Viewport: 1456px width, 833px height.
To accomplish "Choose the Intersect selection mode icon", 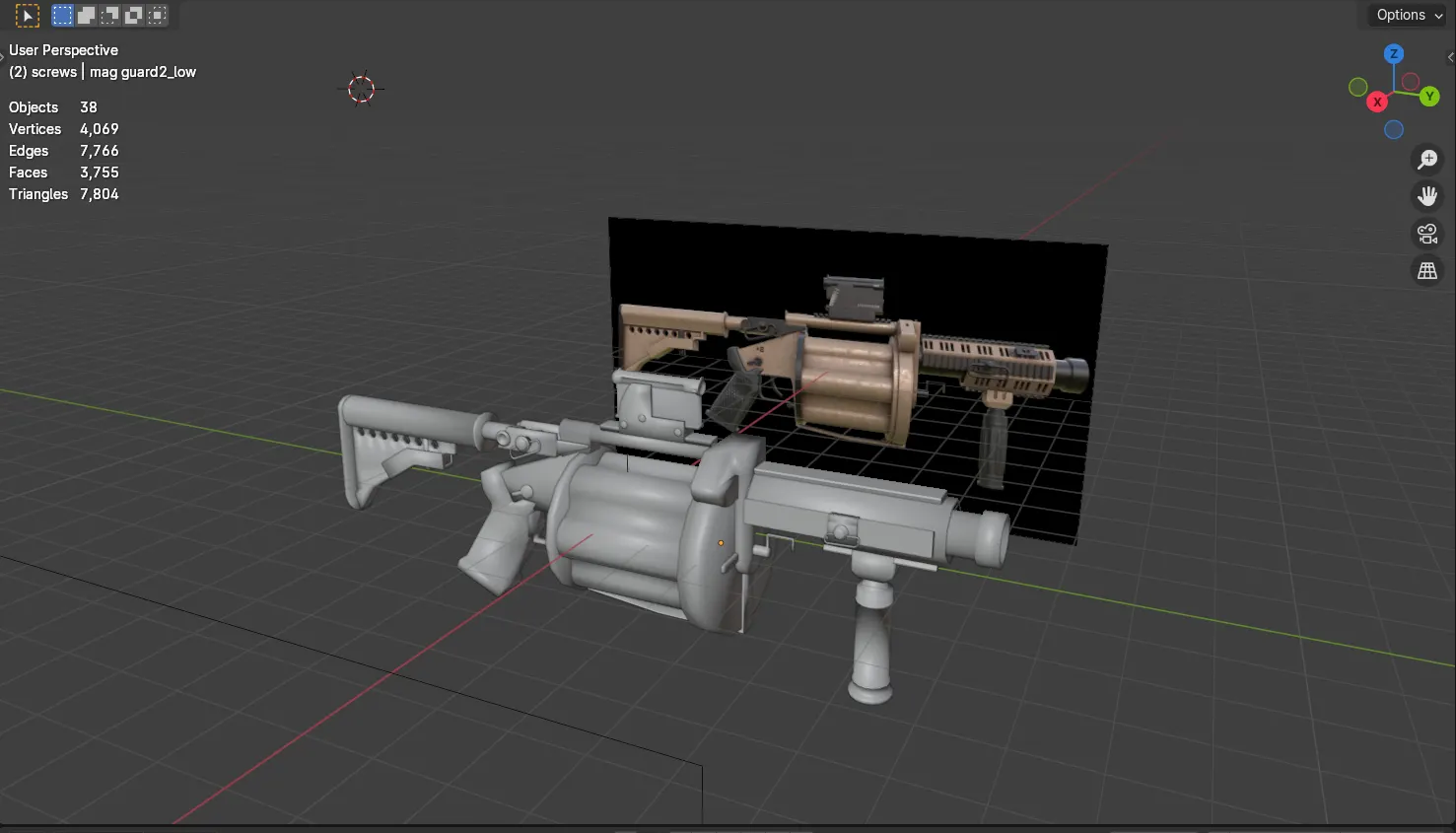I will point(157,16).
